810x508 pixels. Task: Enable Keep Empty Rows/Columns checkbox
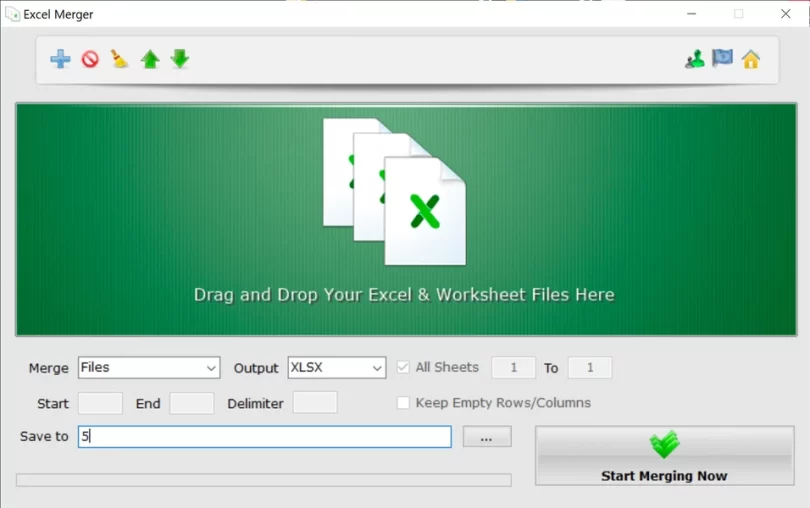coord(403,403)
